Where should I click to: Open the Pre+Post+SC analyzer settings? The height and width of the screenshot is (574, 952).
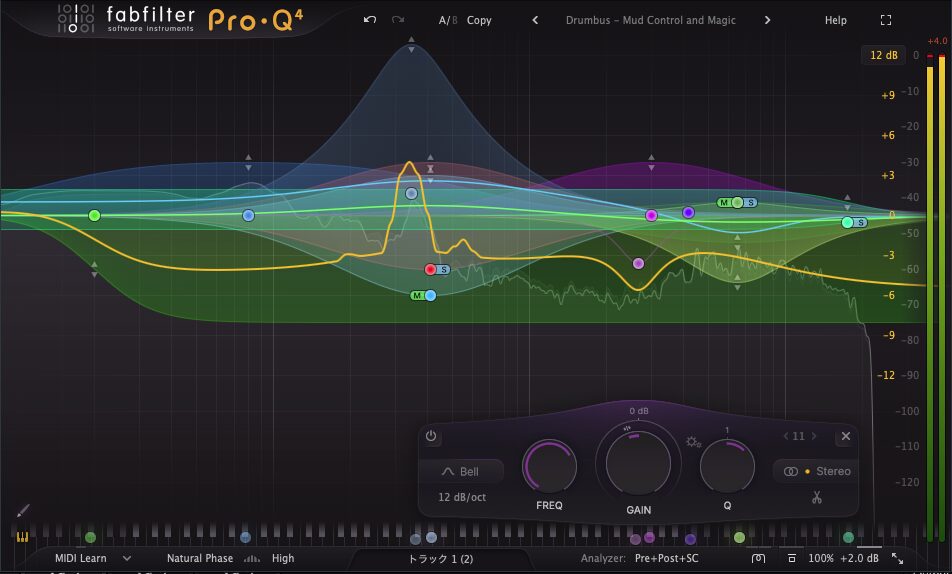(x=667, y=558)
